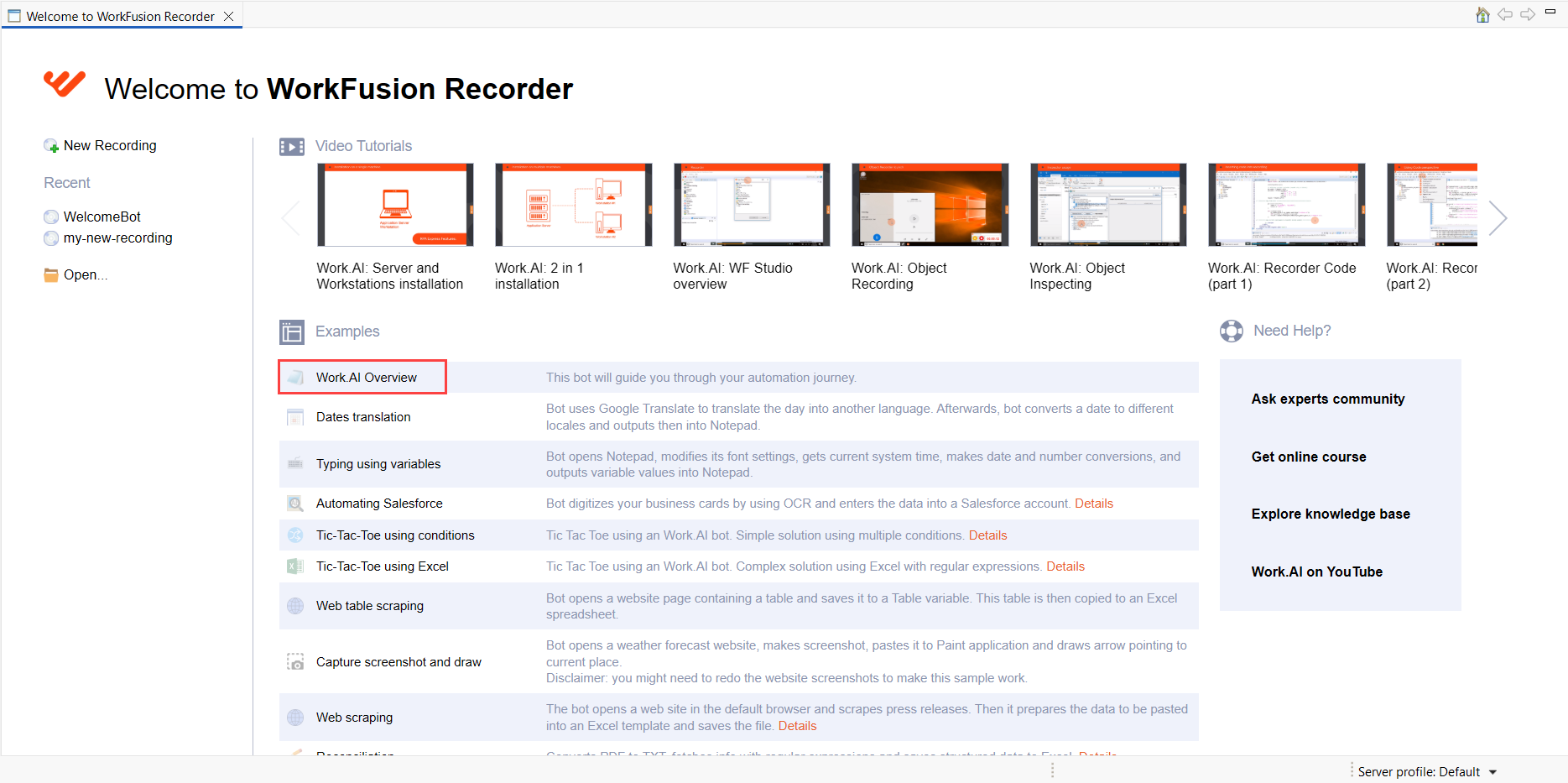The image size is (1568, 783).
Task: Click Work.AI on YouTube
Action: tap(1317, 572)
